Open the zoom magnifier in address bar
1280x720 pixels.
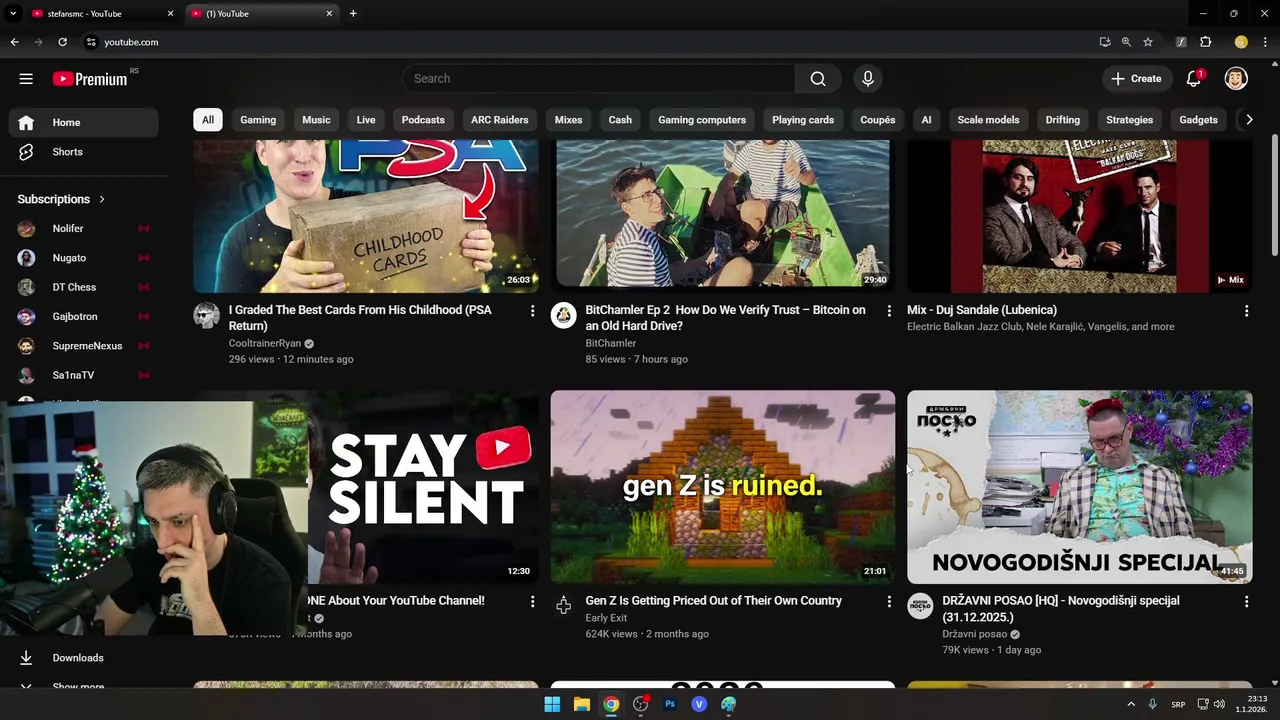coord(1126,42)
